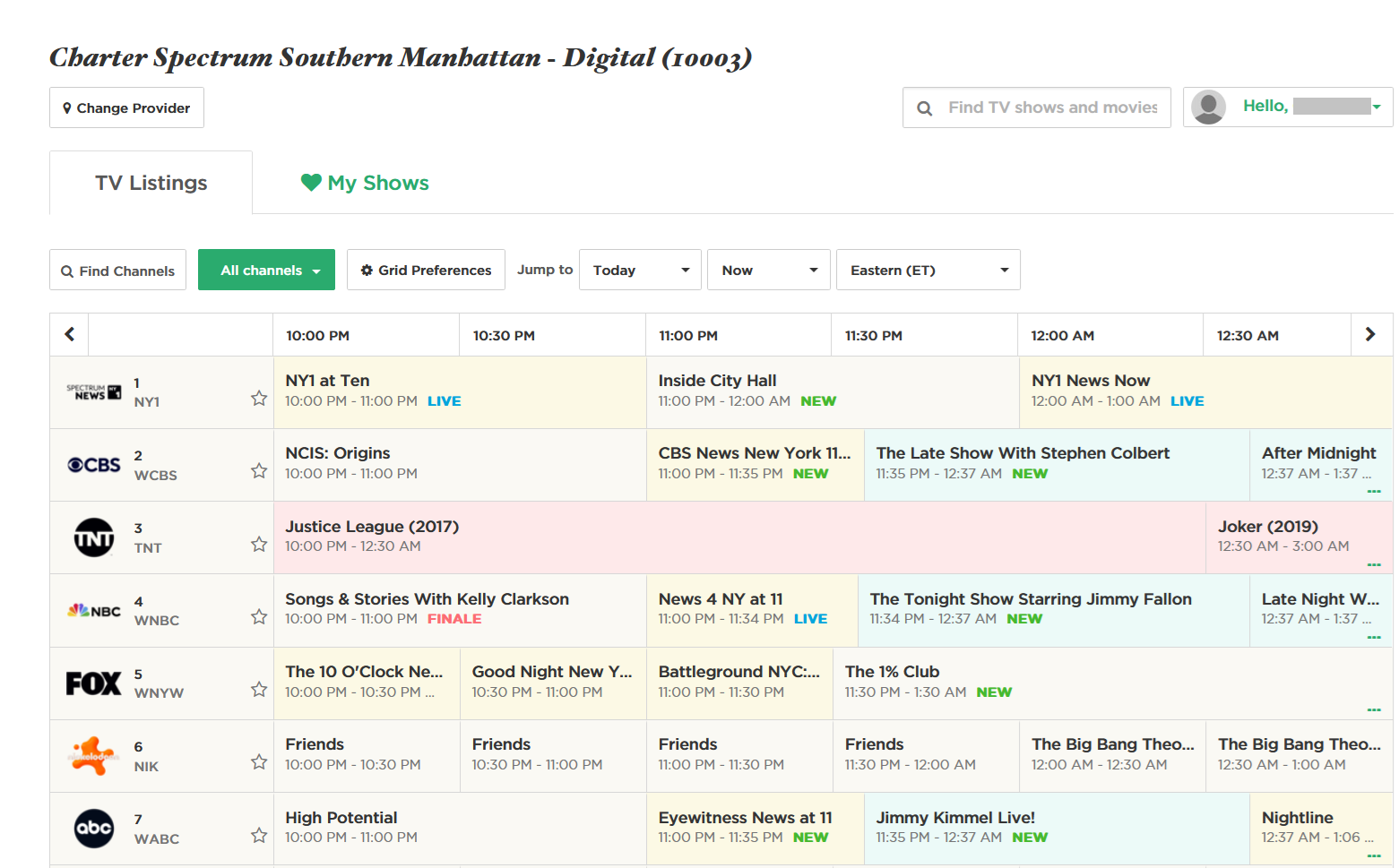Click the user profile avatar icon
The image size is (1399, 868).
pos(1208,107)
